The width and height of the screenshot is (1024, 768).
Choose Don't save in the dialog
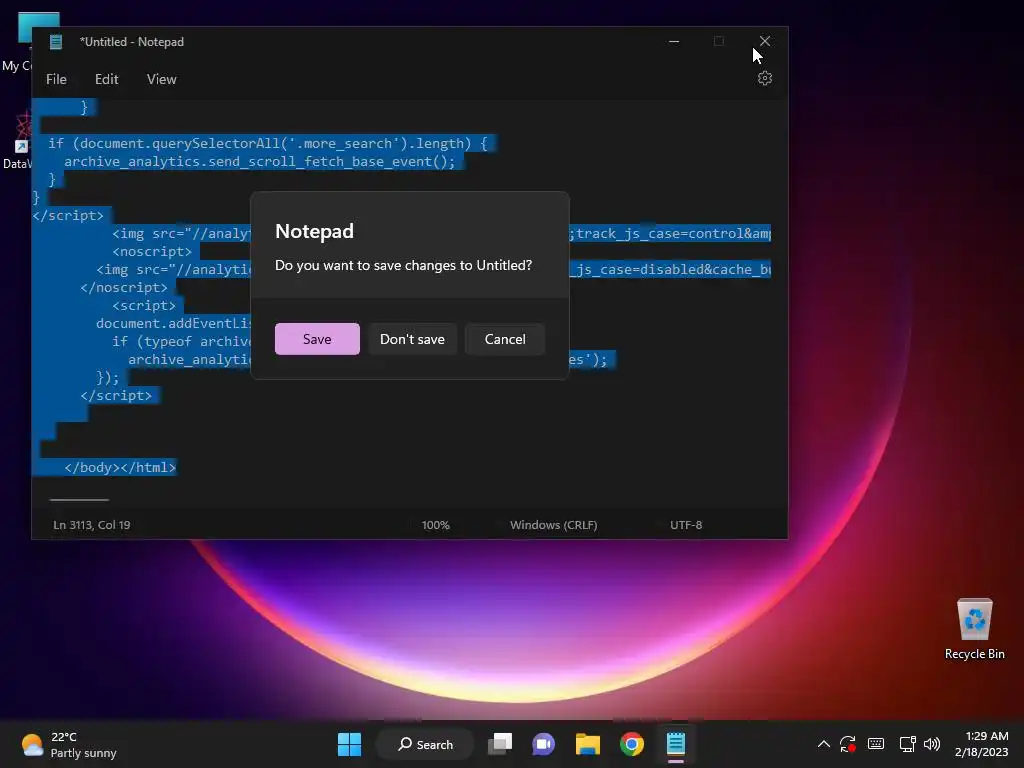(x=412, y=339)
